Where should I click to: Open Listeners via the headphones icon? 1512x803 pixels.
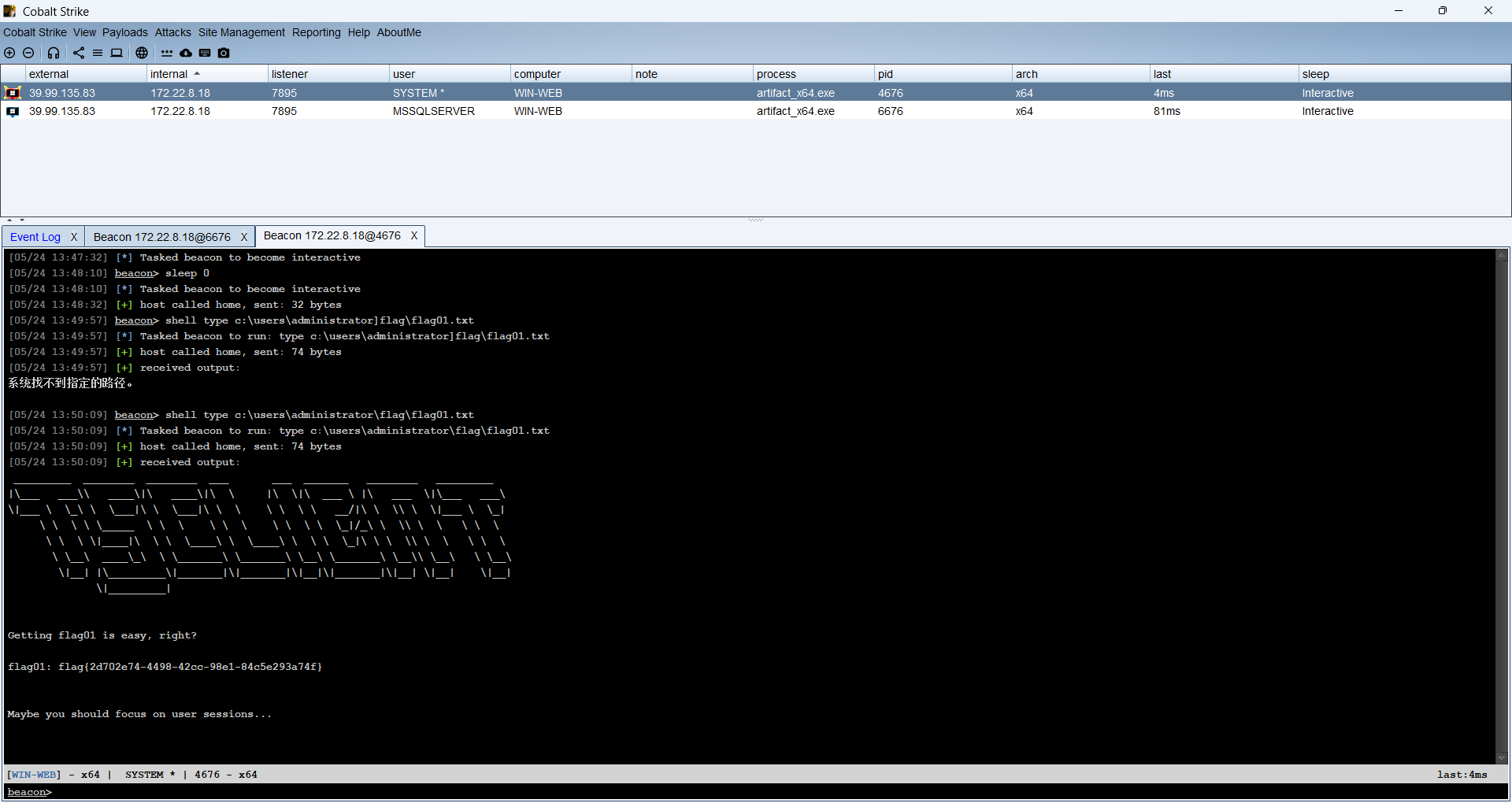(x=54, y=53)
